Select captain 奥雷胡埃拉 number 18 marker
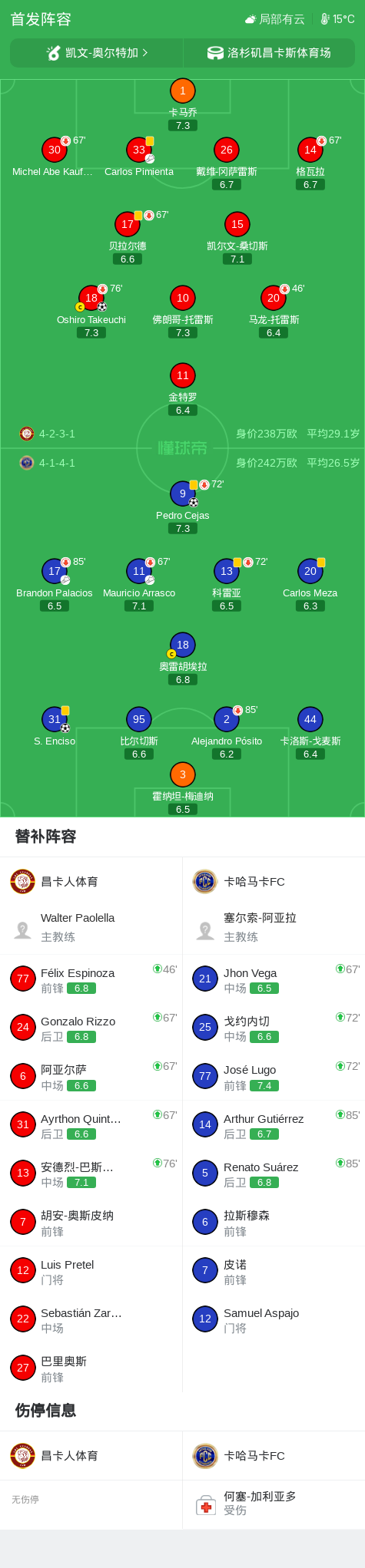Screen dimensions: 365x1568 pos(182,645)
